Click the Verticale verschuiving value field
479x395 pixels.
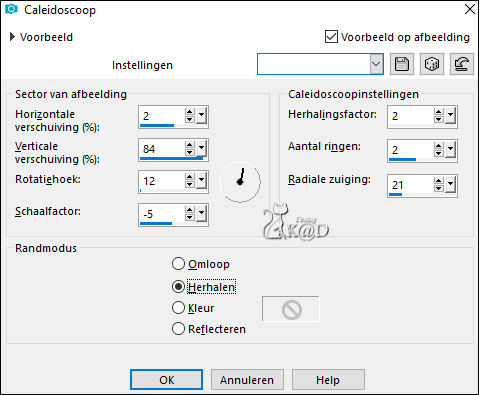tap(162, 148)
